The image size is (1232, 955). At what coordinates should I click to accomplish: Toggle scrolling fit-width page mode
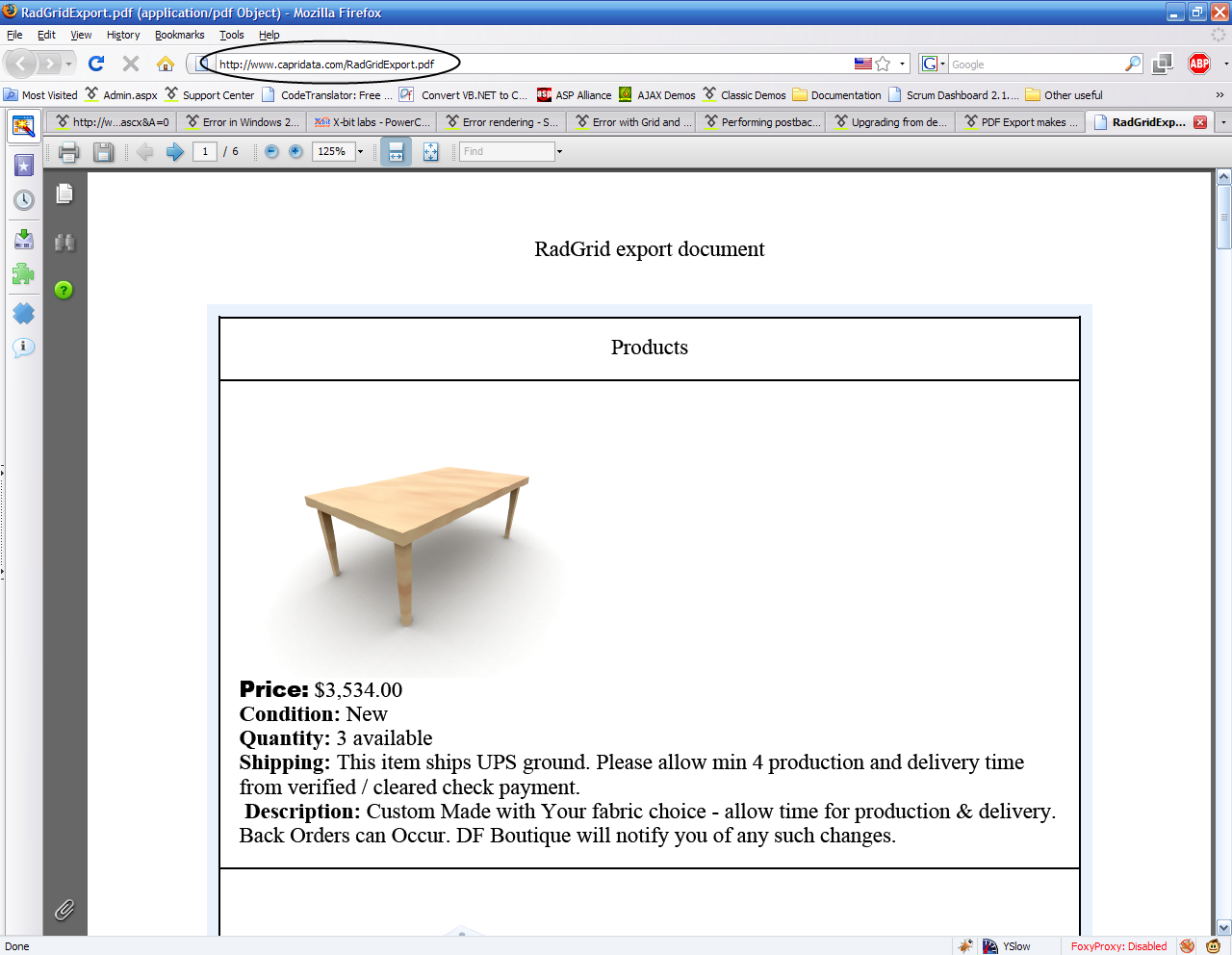[396, 151]
